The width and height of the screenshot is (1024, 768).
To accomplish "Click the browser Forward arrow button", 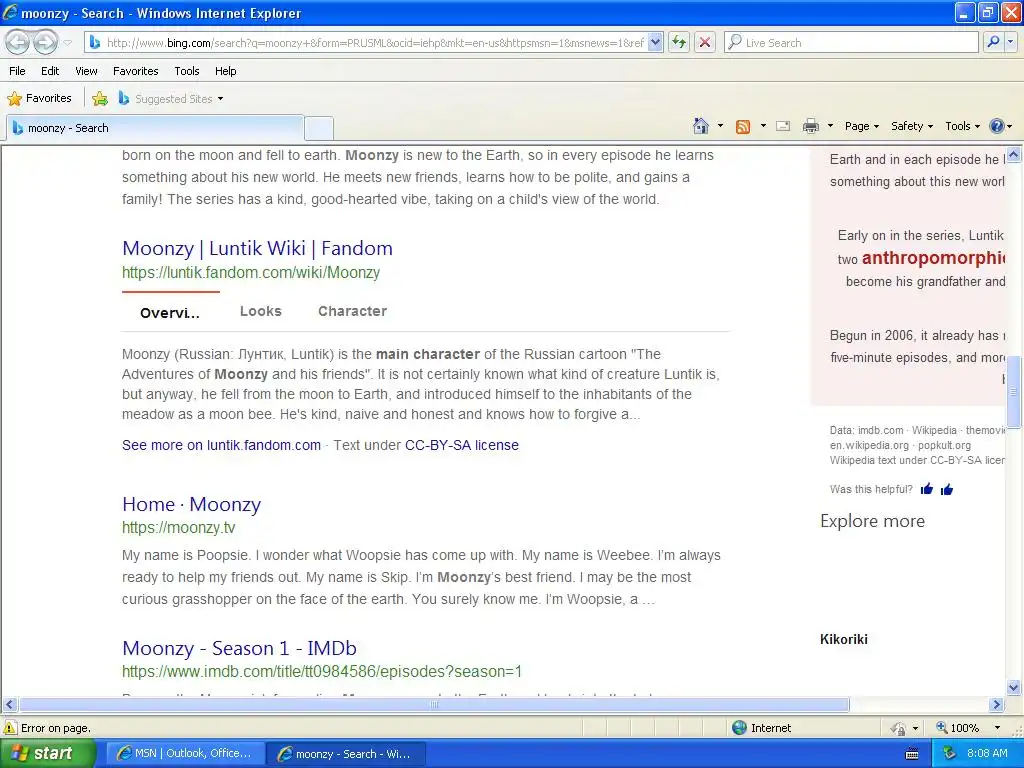I will pyautogui.click(x=45, y=42).
